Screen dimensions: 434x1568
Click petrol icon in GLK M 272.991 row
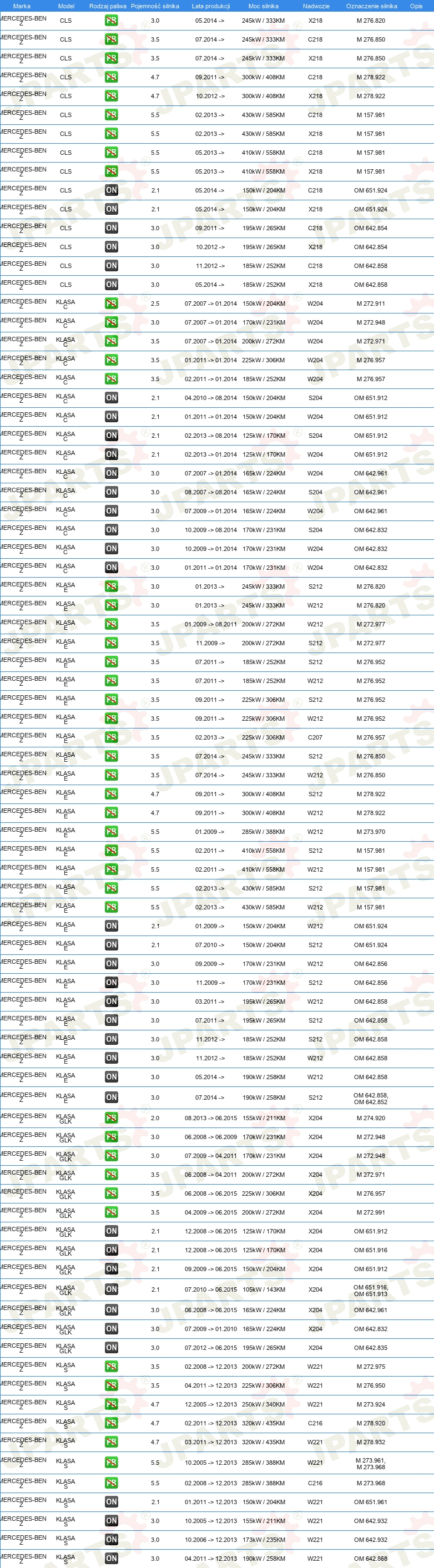(x=112, y=1212)
